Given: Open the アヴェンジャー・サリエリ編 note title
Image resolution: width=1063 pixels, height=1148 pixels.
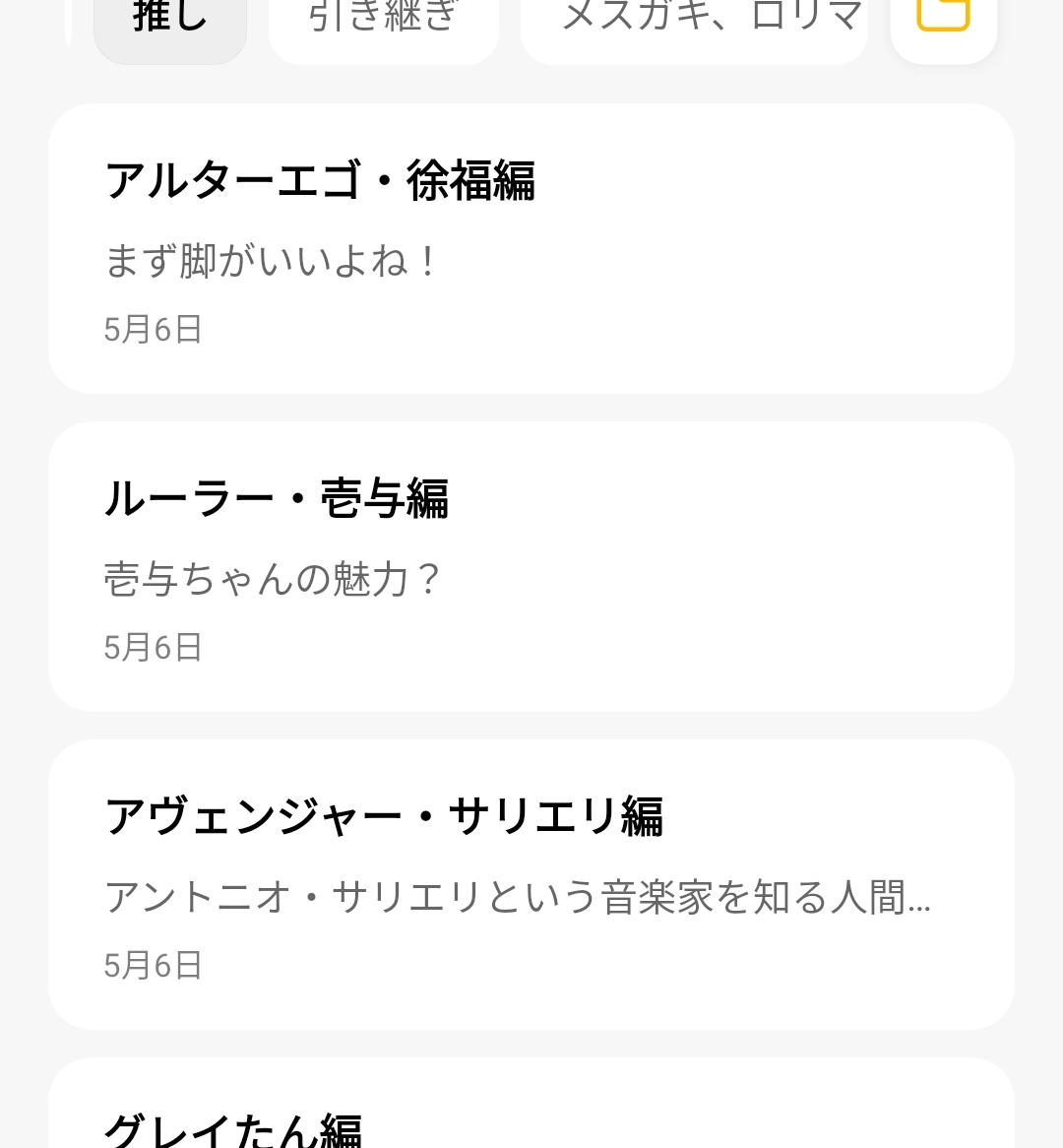Looking at the screenshot, I should [384, 817].
